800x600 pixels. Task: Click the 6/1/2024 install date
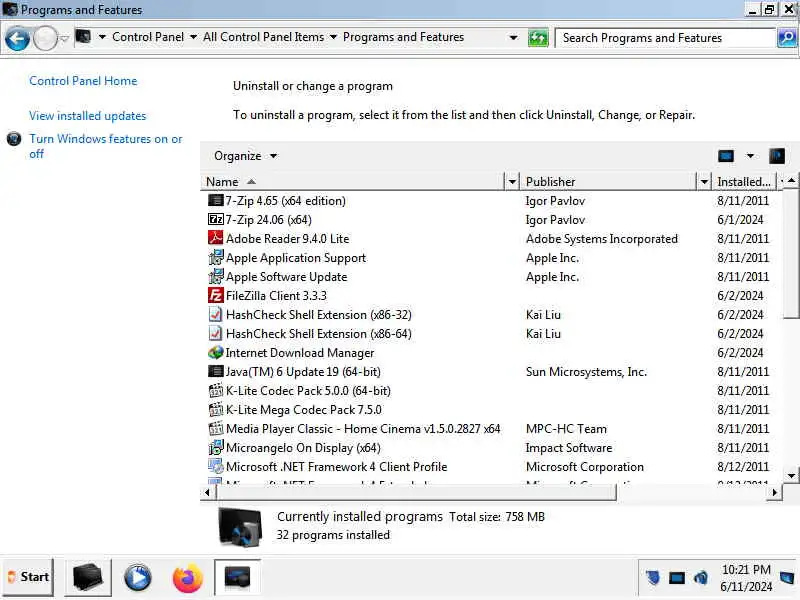[x=740, y=220]
